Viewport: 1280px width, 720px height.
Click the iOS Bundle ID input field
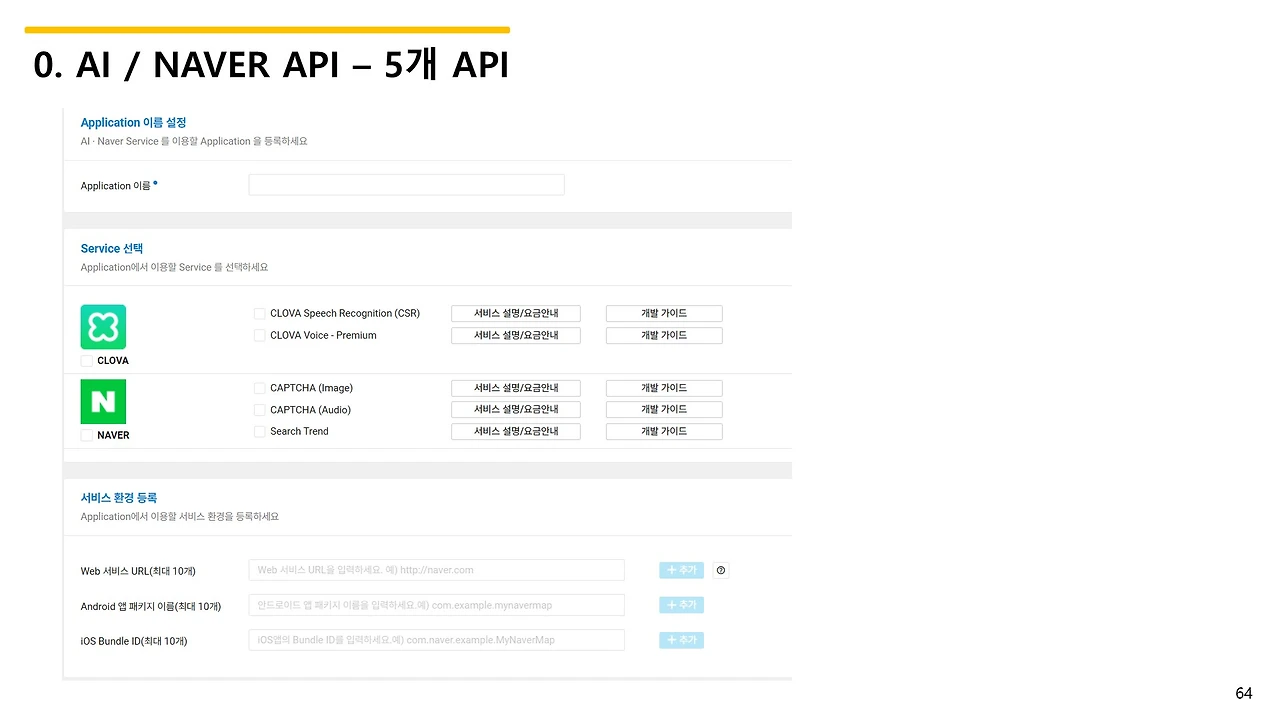436,640
